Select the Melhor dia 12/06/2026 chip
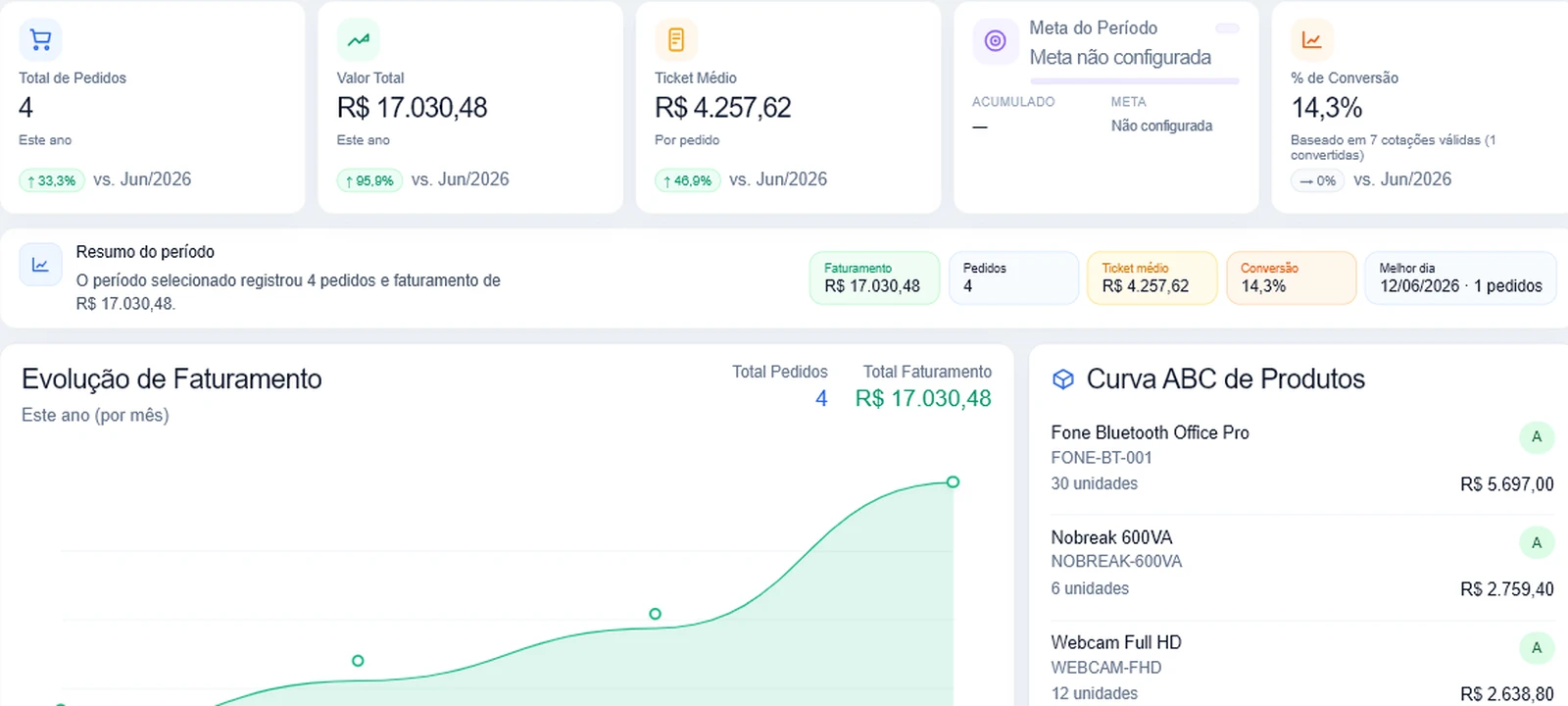1568x706 pixels. [1460, 277]
